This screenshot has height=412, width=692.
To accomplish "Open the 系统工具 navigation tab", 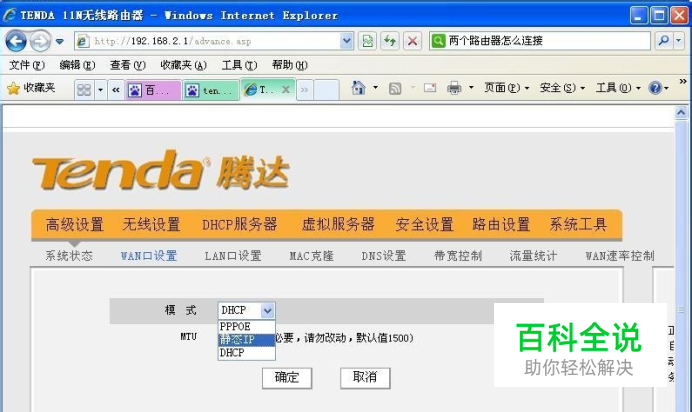I will tap(578, 225).
